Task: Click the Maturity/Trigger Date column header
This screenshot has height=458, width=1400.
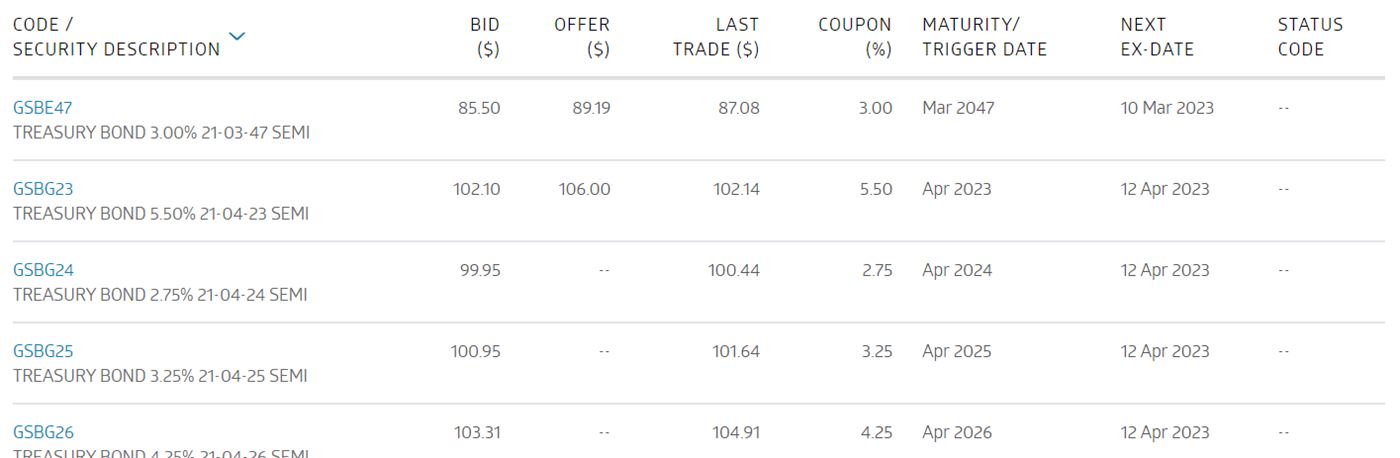Action: [984, 37]
